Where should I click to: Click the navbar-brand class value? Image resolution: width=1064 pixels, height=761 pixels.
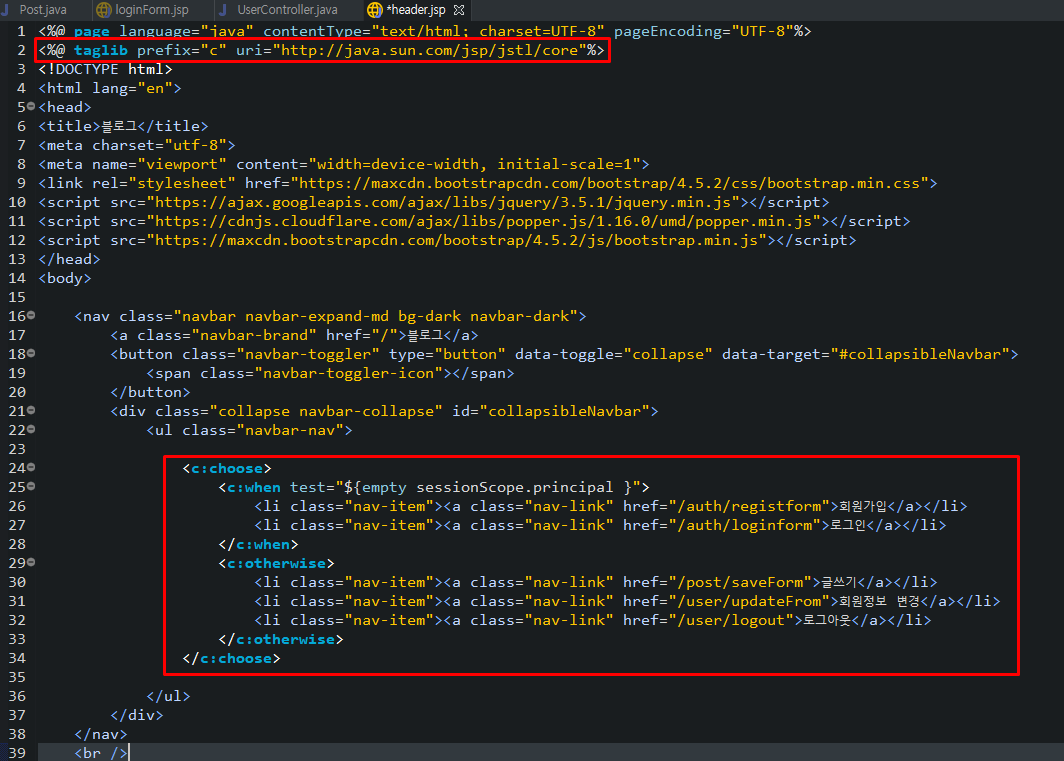point(254,335)
